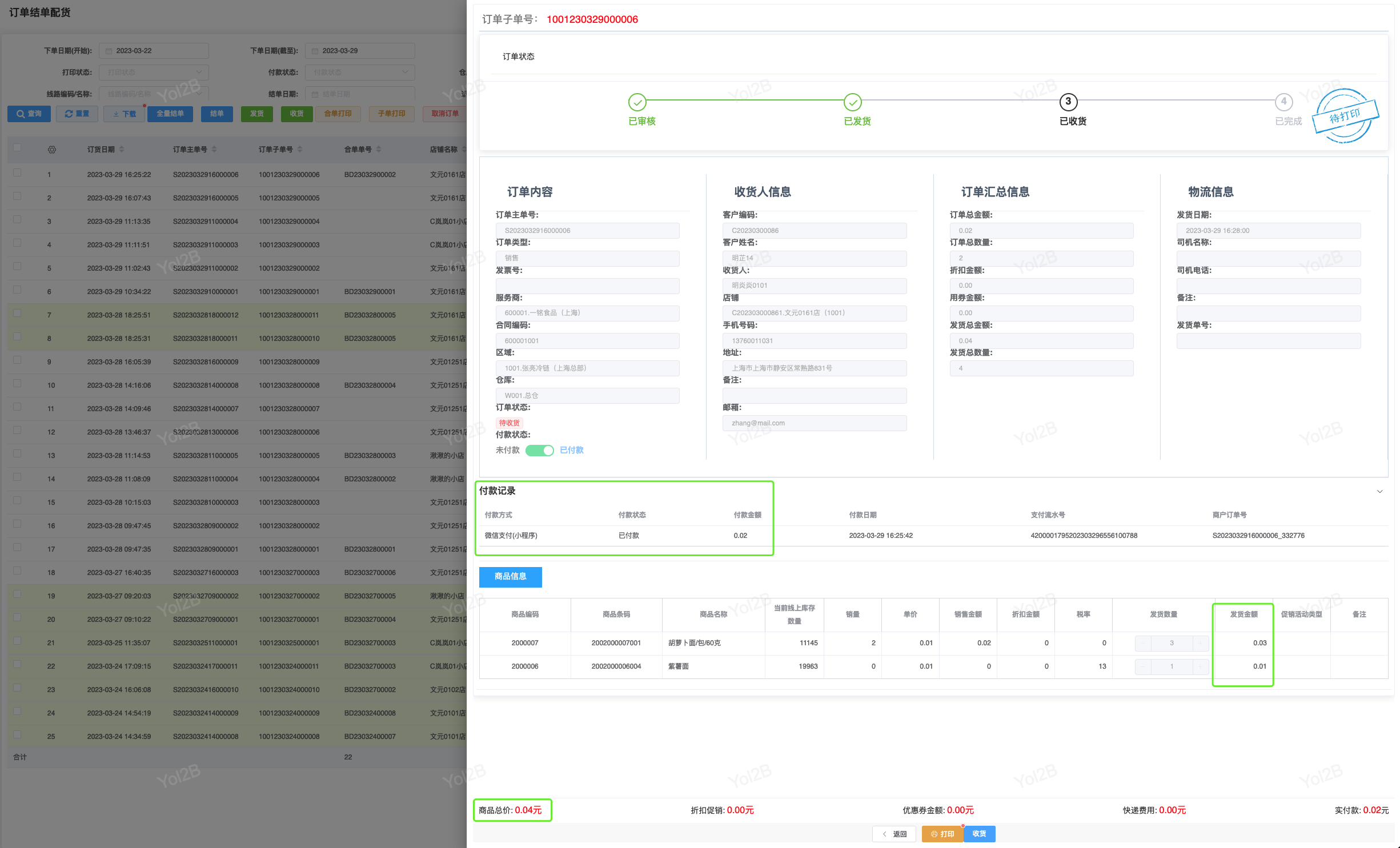The height and width of the screenshot is (848, 1400).
Task: Click the 订单主单号 column sort arrows
Action: pos(214,150)
